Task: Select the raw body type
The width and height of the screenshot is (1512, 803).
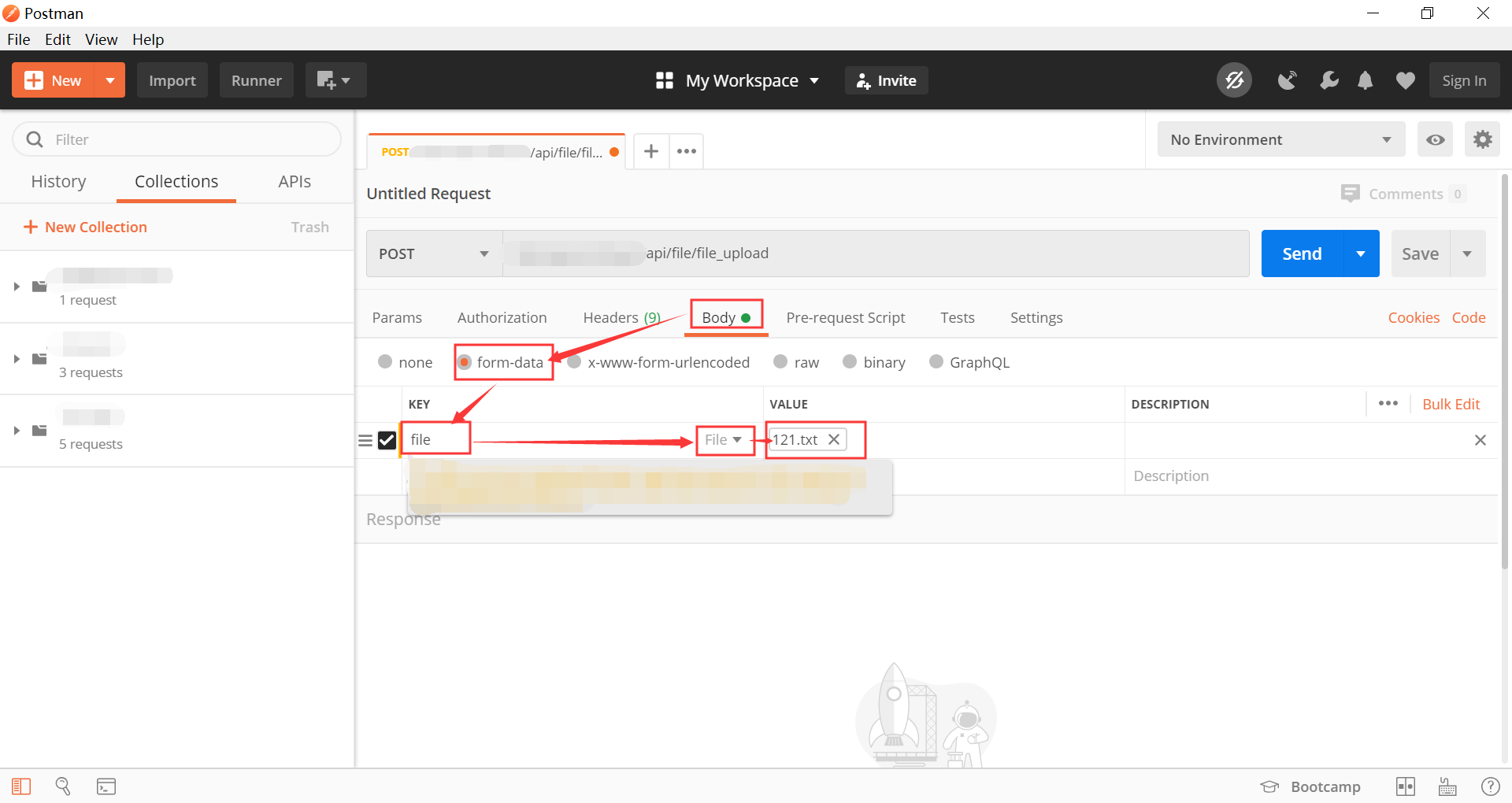Action: click(x=780, y=361)
